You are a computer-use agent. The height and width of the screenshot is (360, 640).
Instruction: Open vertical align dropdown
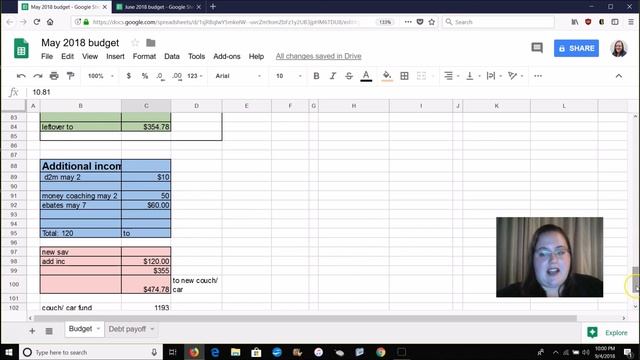[473, 76]
